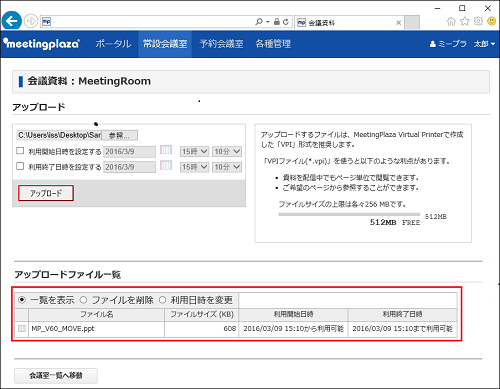The height and width of the screenshot is (389, 500).
Task: Click the smiley feedback icon
Action: click(492, 21)
